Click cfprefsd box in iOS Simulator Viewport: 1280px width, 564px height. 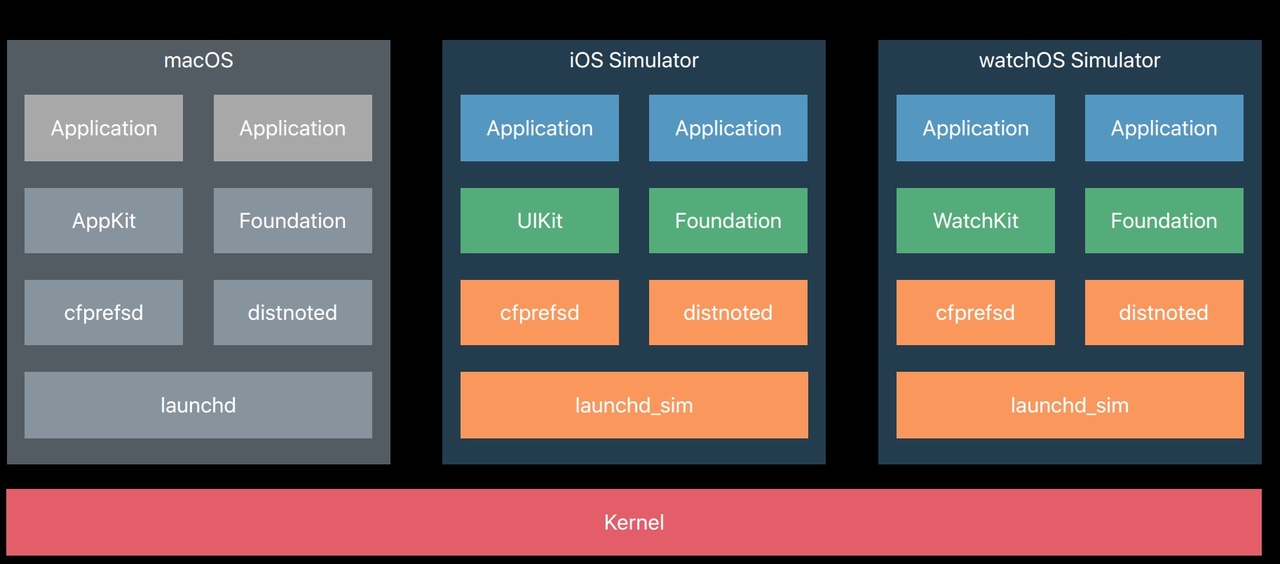point(540,312)
